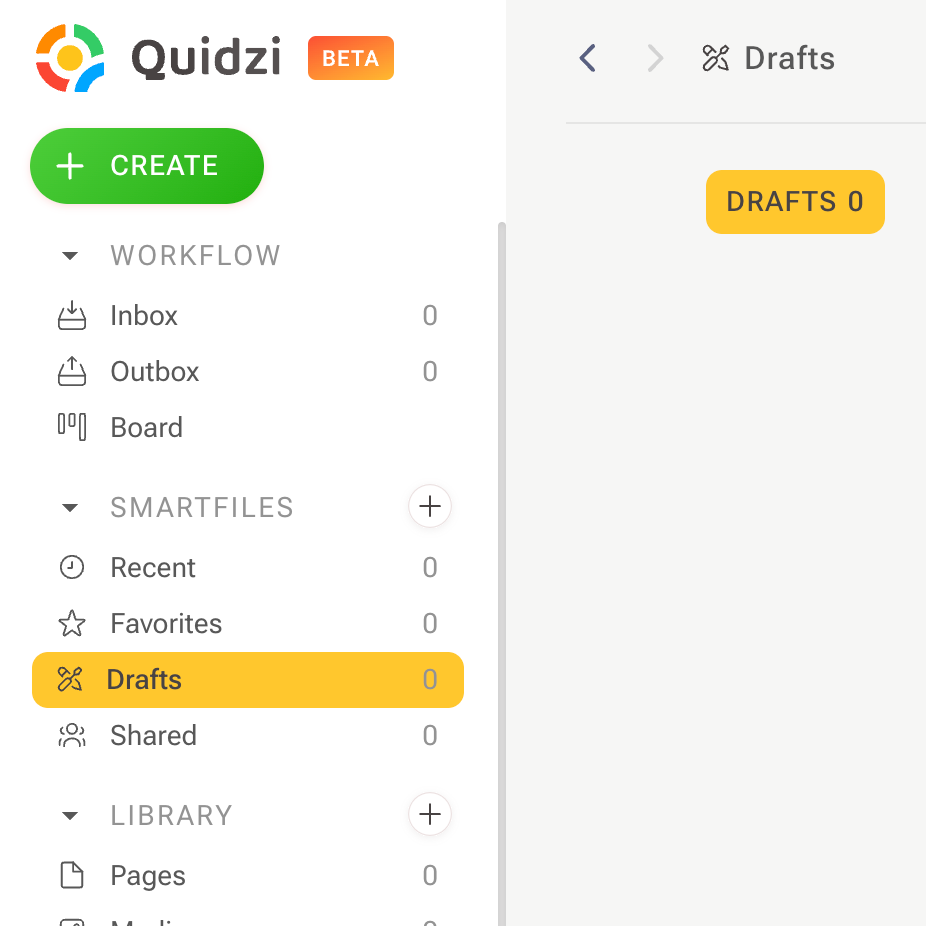
Task: Go back with the left arrow
Action: click(x=588, y=59)
